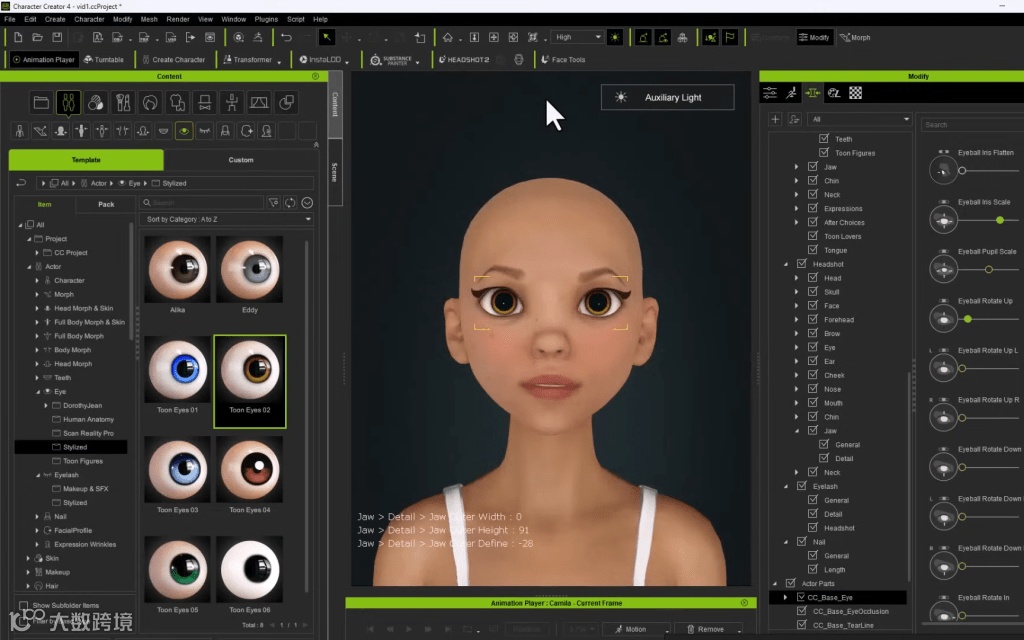
Task: Switch to the Custom tab
Action: point(241,160)
